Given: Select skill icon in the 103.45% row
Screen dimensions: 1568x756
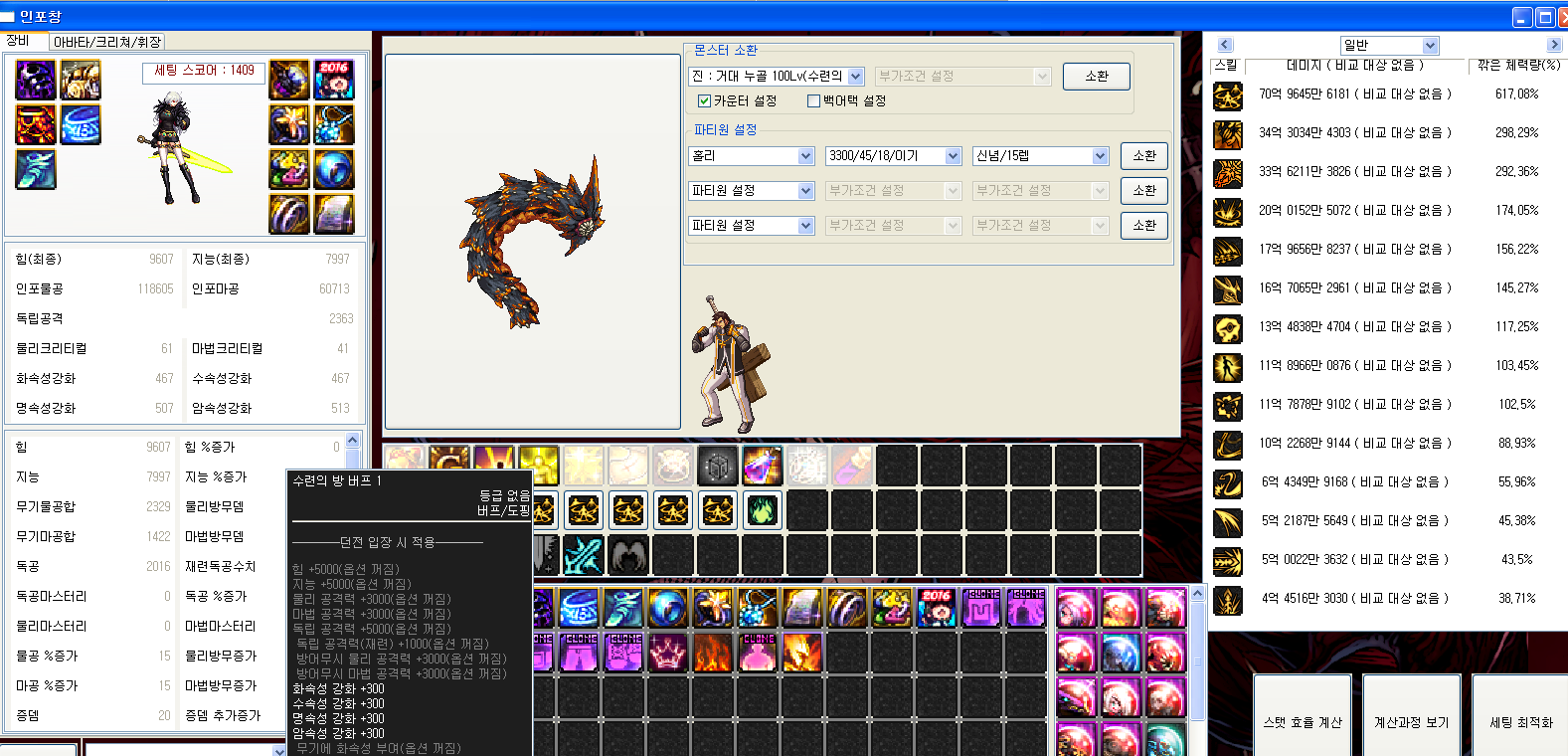Looking at the screenshot, I should click(x=1228, y=367).
